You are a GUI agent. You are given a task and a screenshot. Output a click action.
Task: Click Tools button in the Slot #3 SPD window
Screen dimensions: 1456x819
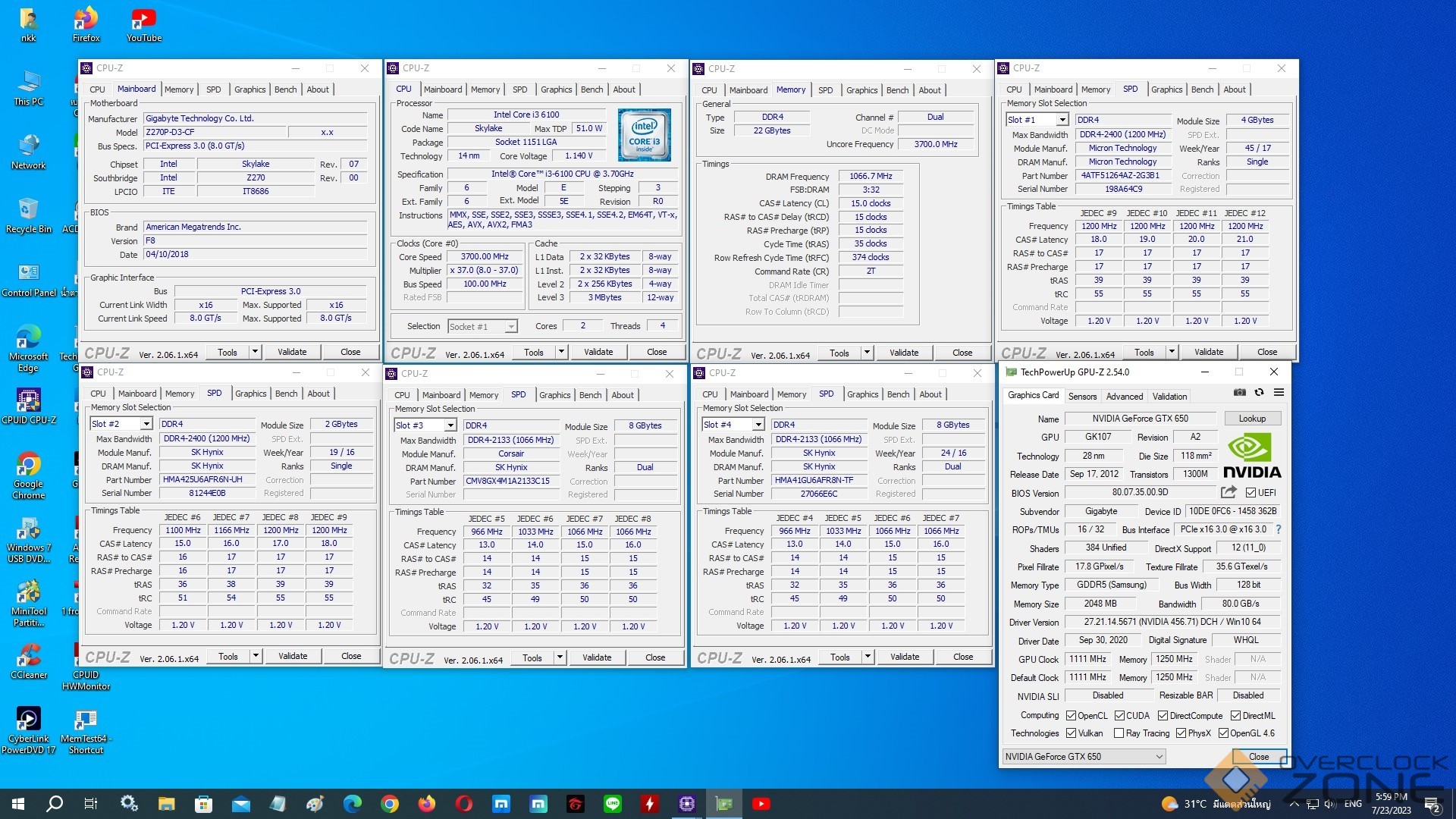532,658
